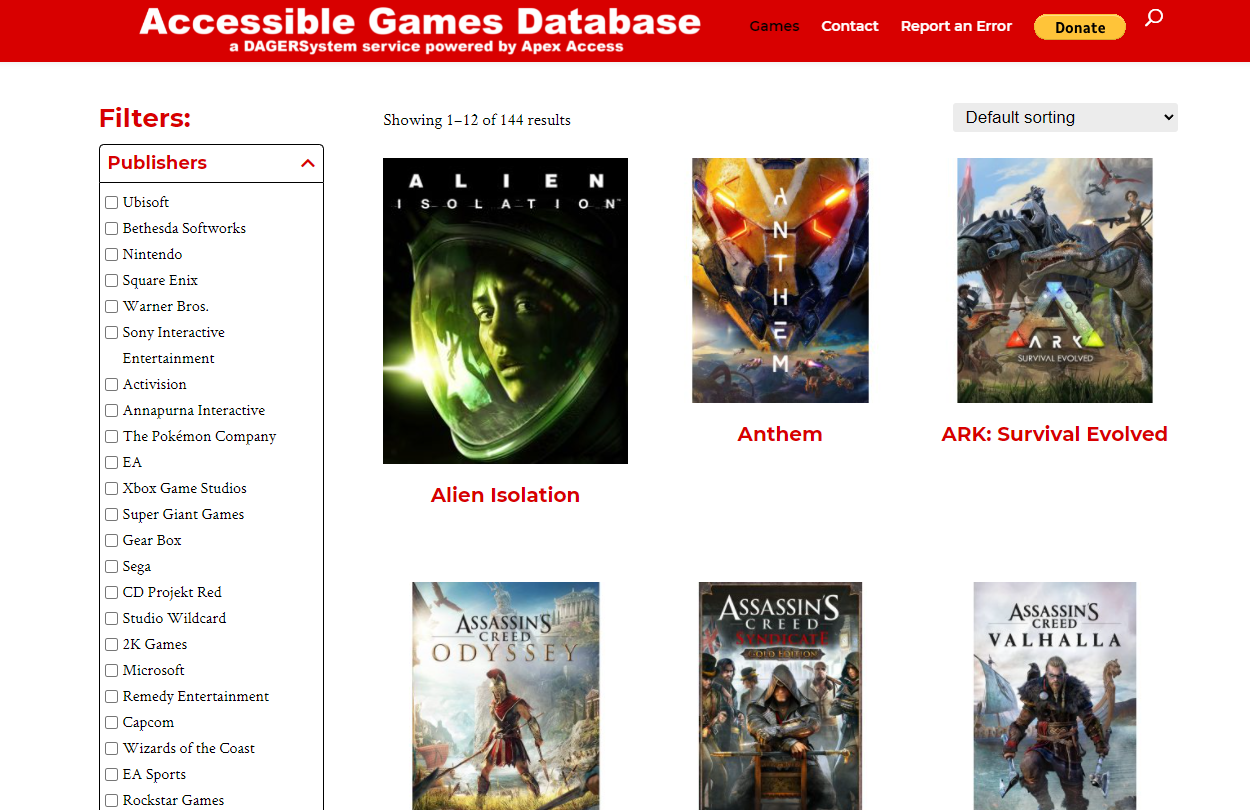Enable the Rockstar Games filter
The width and height of the screenshot is (1250, 810).
pyautogui.click(x=111, y=800)
